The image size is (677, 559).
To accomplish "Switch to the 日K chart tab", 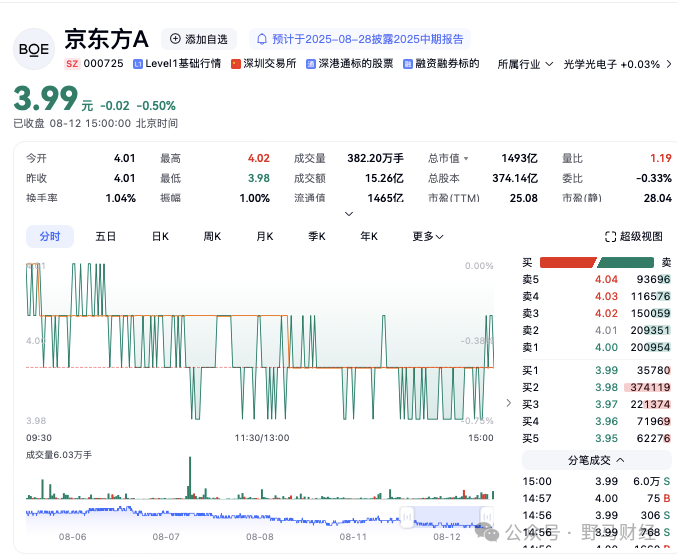I will (x=160, y=237).
